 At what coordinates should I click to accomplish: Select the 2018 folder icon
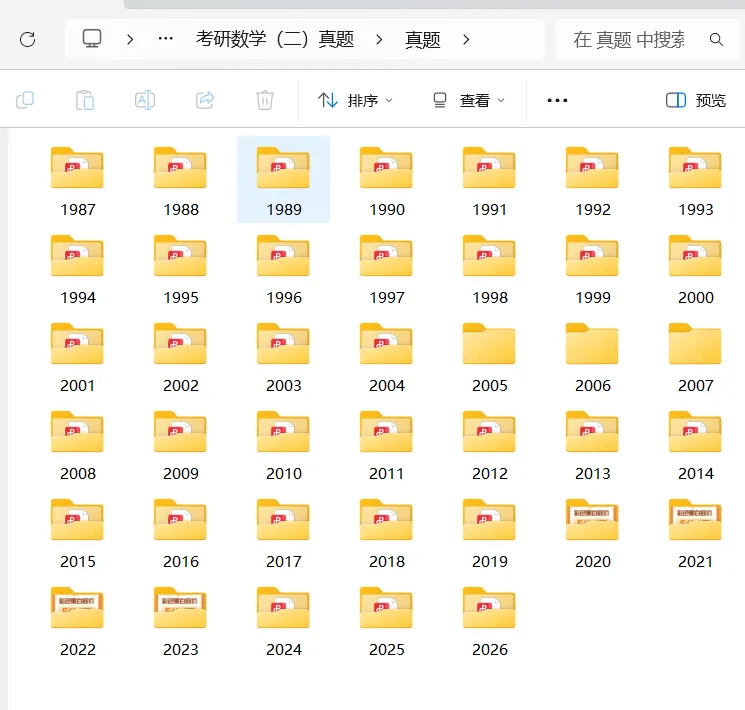pos(386,519)
